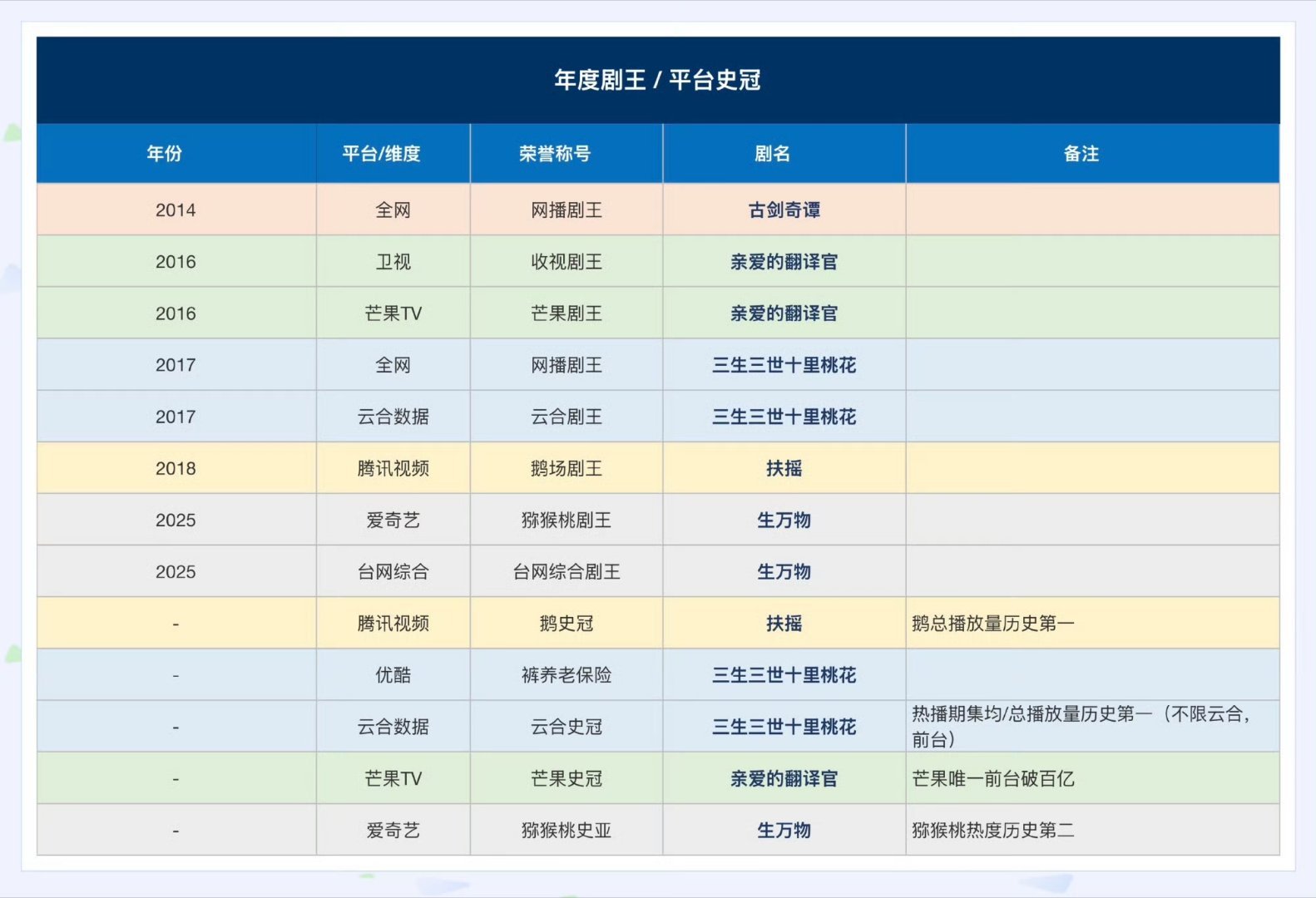
Task: Click 扶摇 in the 鹅场剧王 row
Action: pyautogui.click(x=784, y=469)
